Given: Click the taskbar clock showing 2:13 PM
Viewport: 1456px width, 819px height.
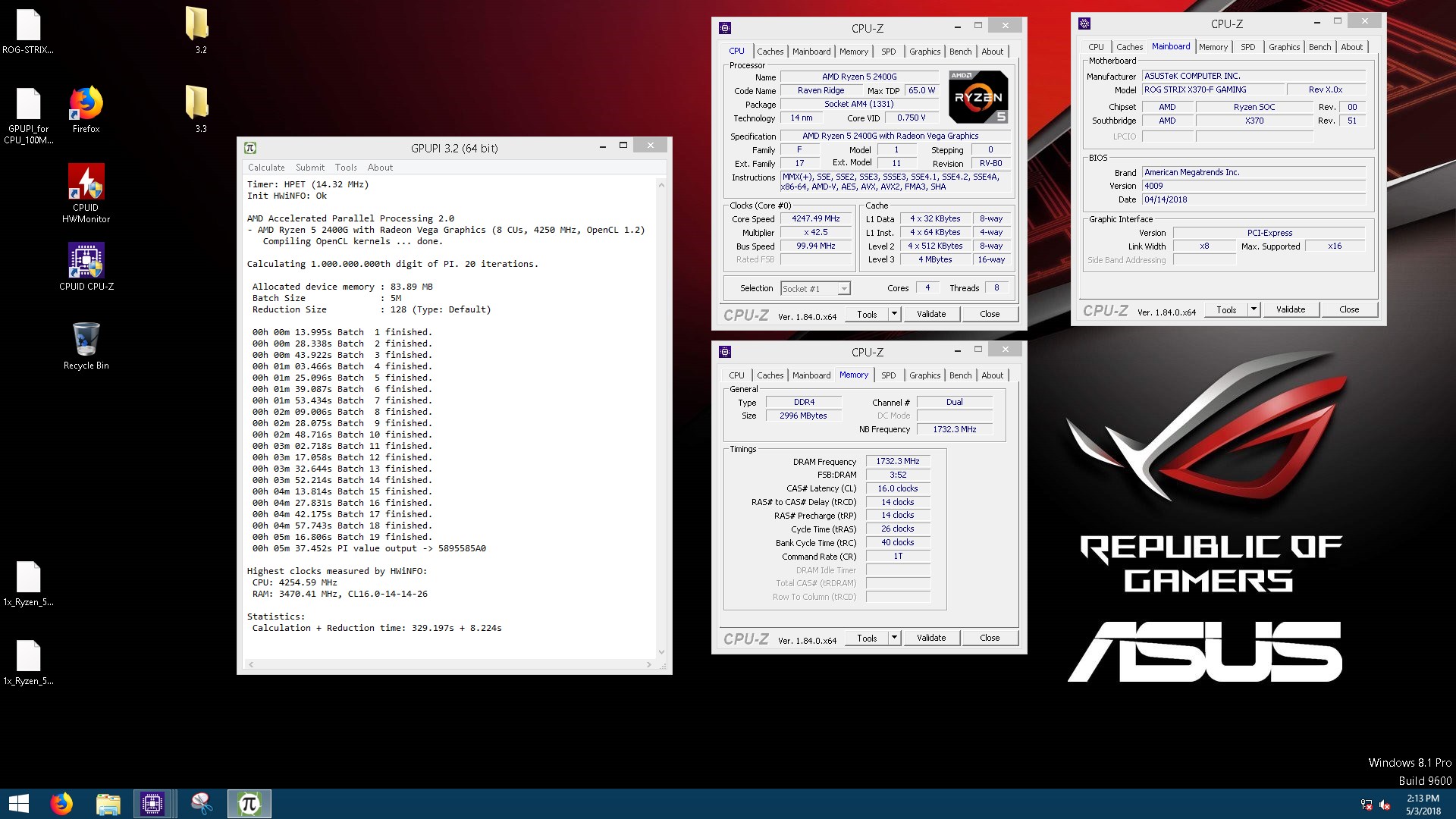Looking at the screenshot, I should click(1423, 805).
